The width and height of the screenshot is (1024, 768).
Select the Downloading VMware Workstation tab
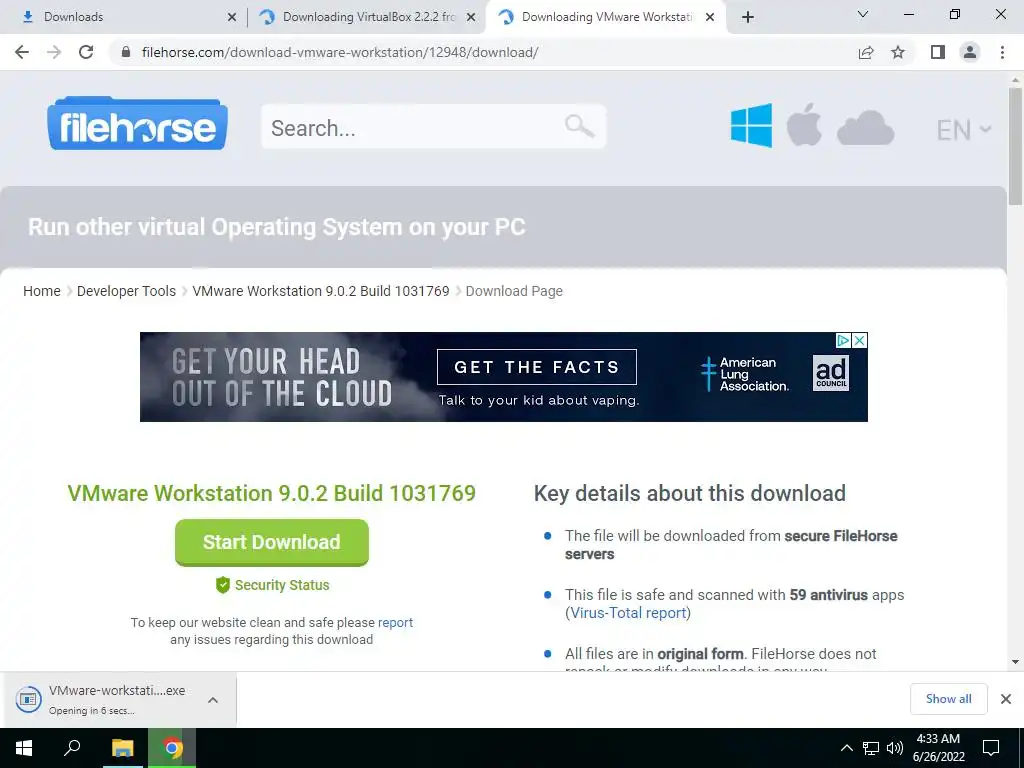604,17
